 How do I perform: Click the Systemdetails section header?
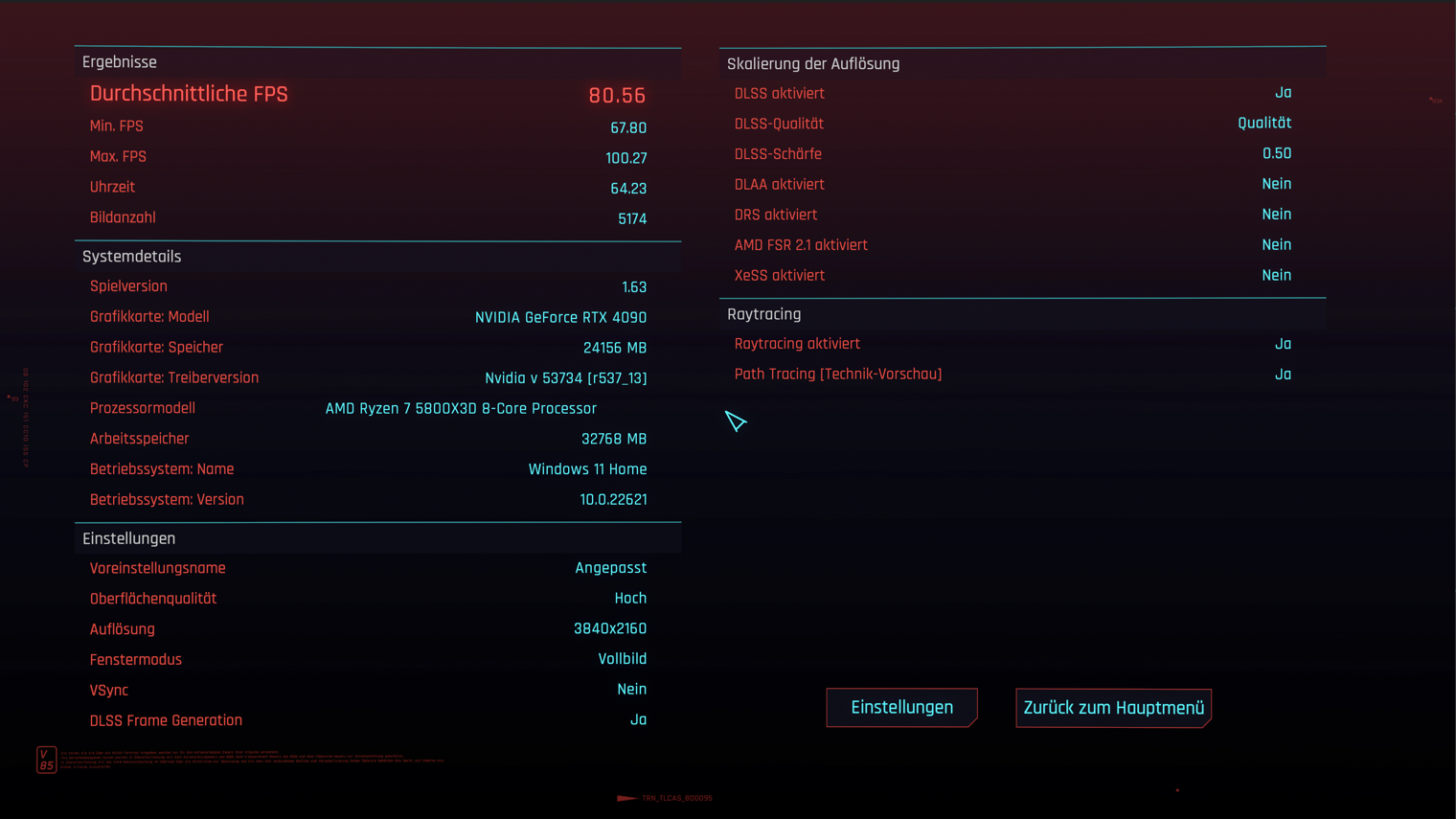click(132, 257)
